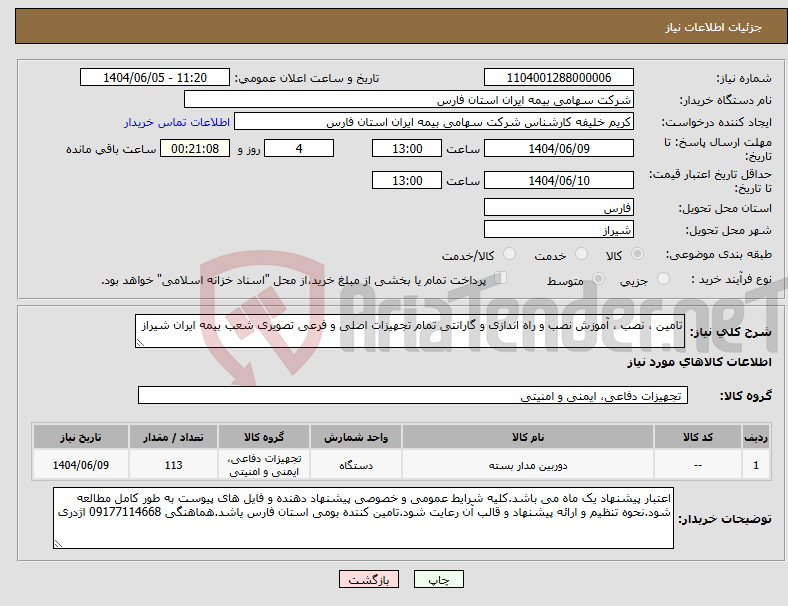Click the delivery city field شیراز
Viewport: 788px width, 606px height.
coord(558,230)
